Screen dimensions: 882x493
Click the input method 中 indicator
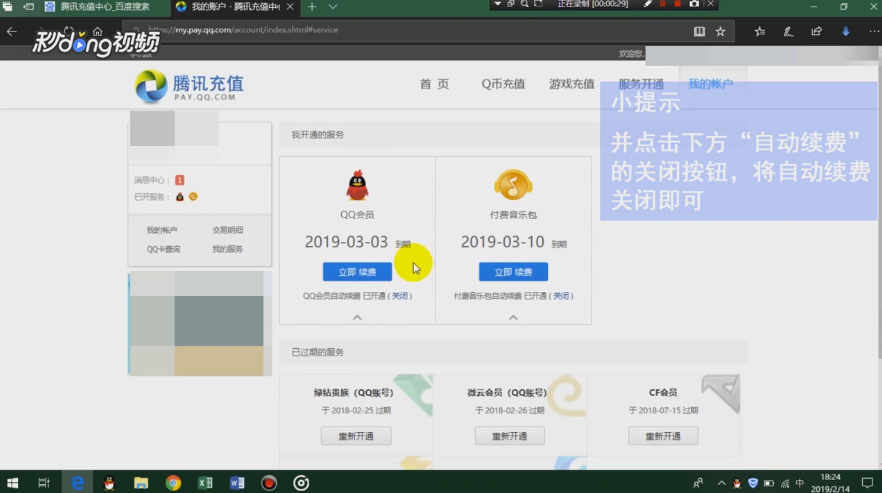tap(800, 483)
